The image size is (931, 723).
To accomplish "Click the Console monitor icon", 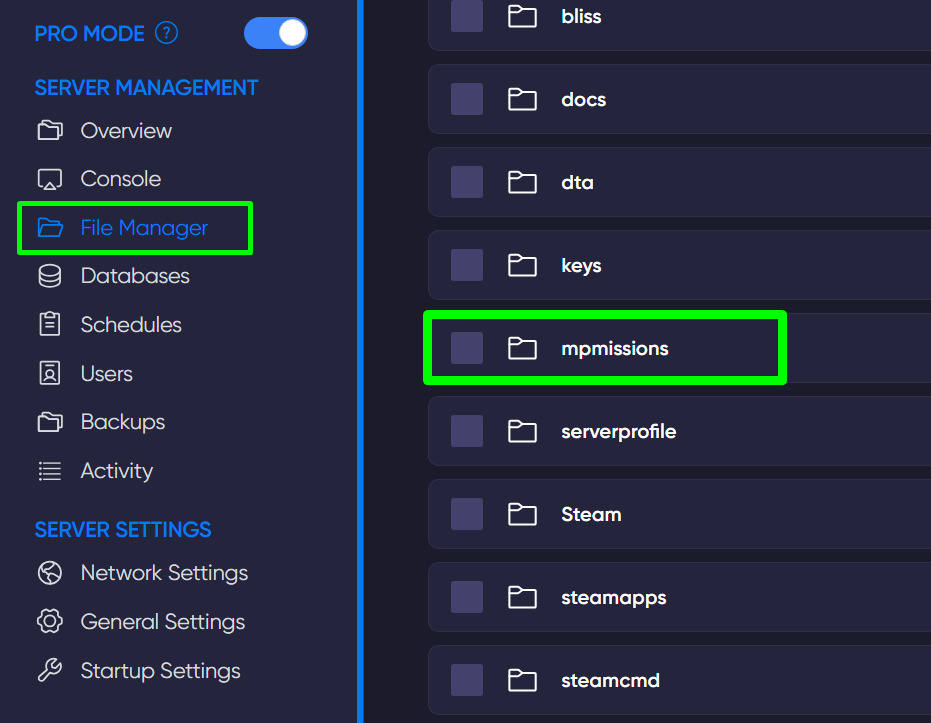I will coord(50,179).
